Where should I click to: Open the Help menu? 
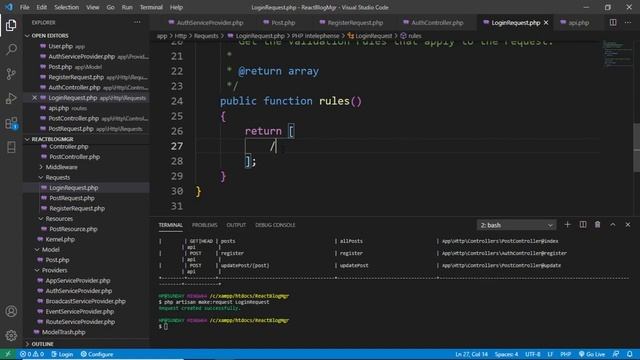176,7
